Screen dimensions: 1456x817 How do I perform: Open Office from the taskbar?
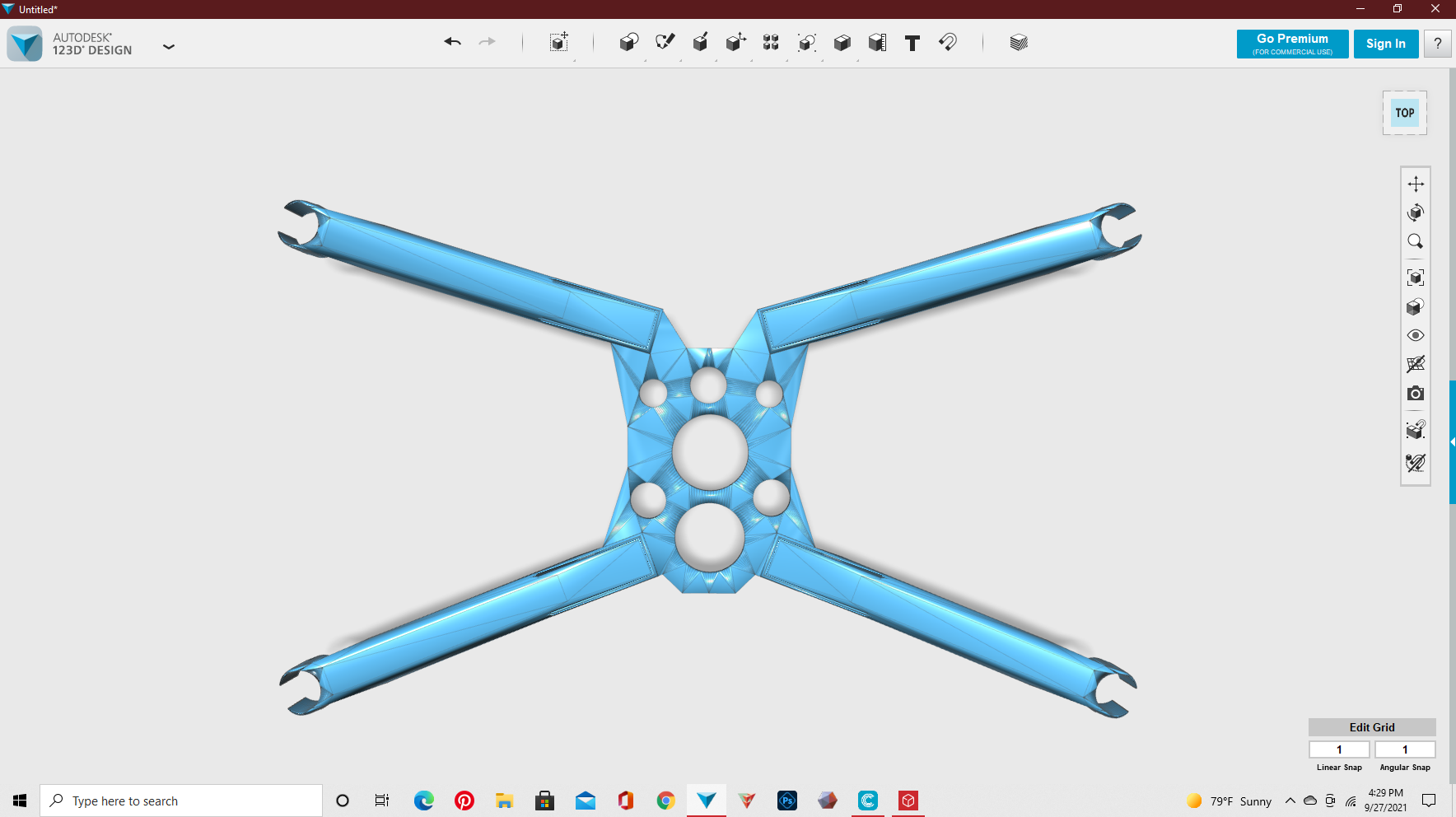tap(626, 801)
